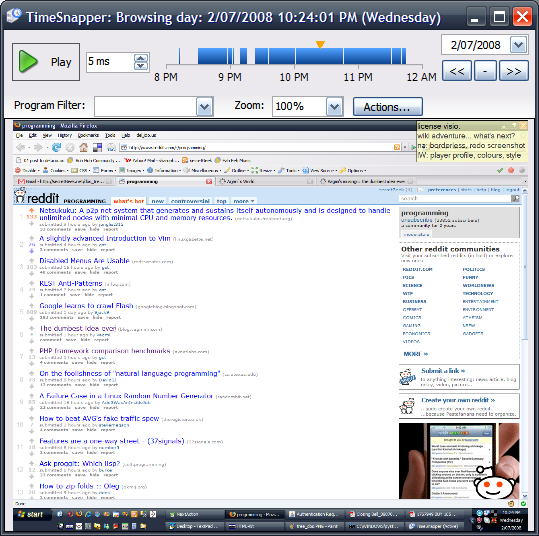Open the date picker dropdown for 2/07/2008
Screen dimensions: 539x536
point(519,45)
